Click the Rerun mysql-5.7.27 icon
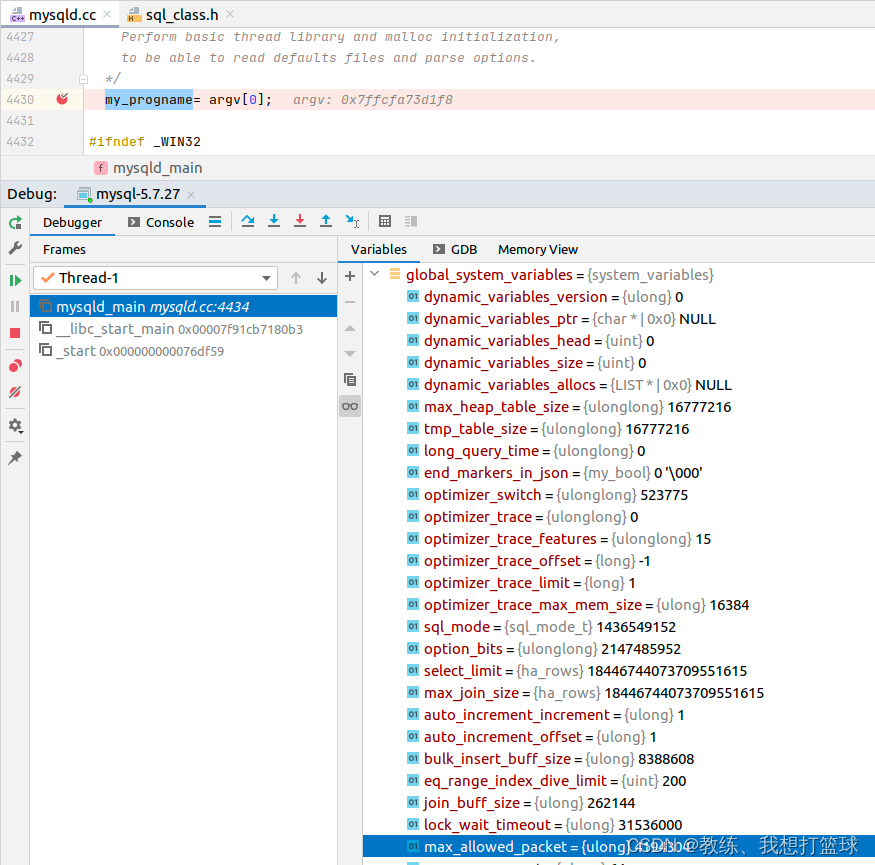875x865 pixels. 15,222
